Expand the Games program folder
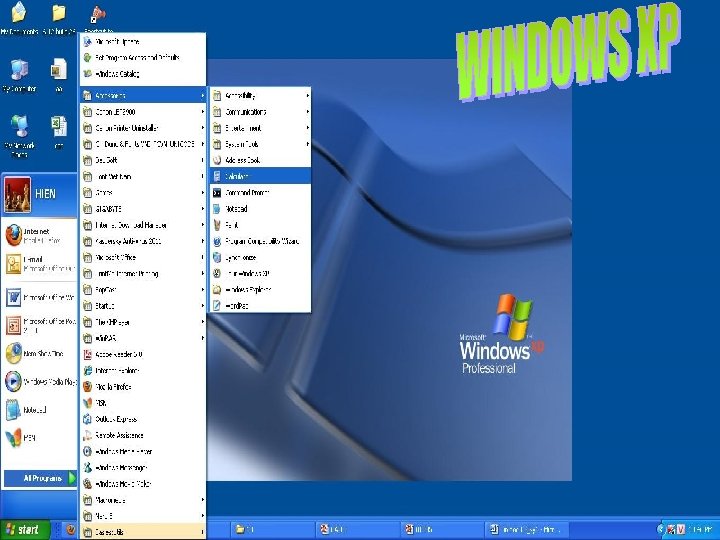This screenshot has width=720, height=540. 143,193
